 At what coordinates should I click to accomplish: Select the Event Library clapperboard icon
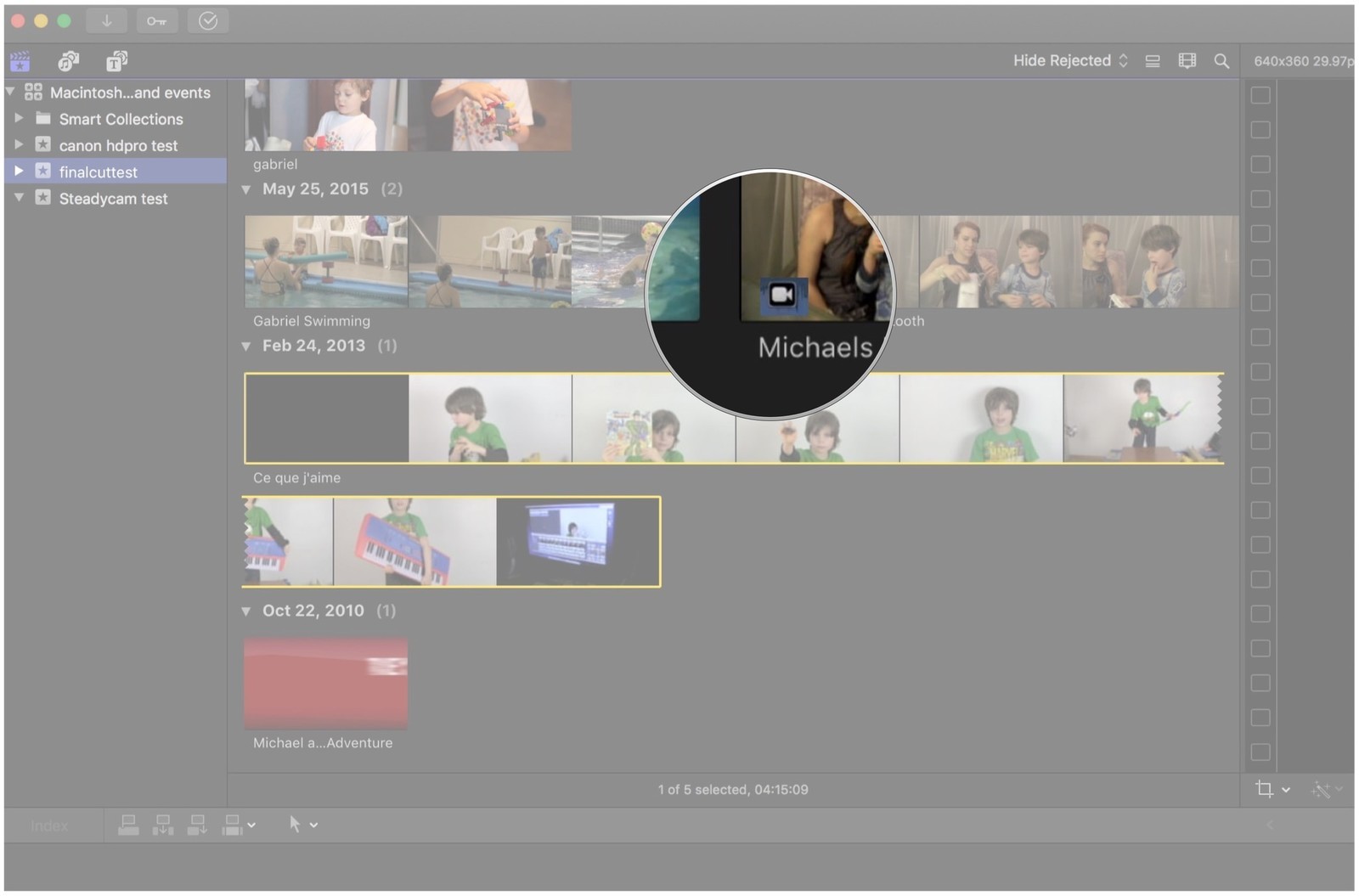point(20,60)
